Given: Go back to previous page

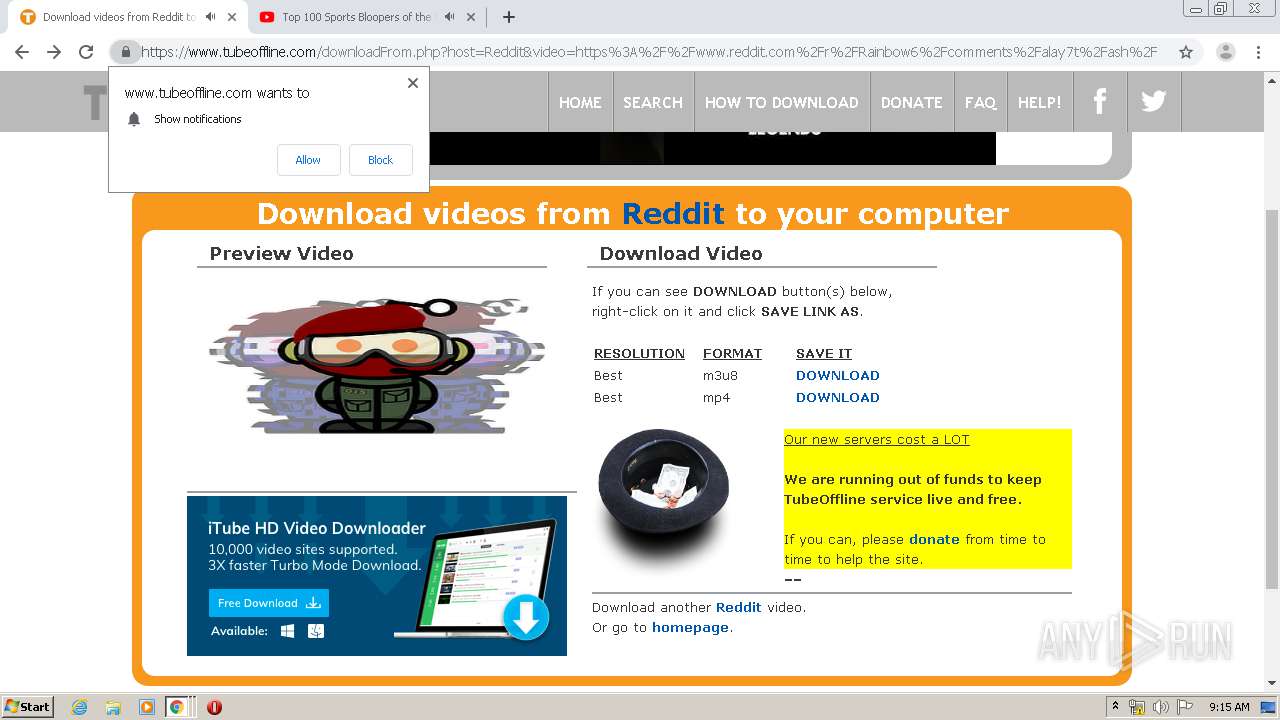Looking at the screenshot, I should (22, 52).
